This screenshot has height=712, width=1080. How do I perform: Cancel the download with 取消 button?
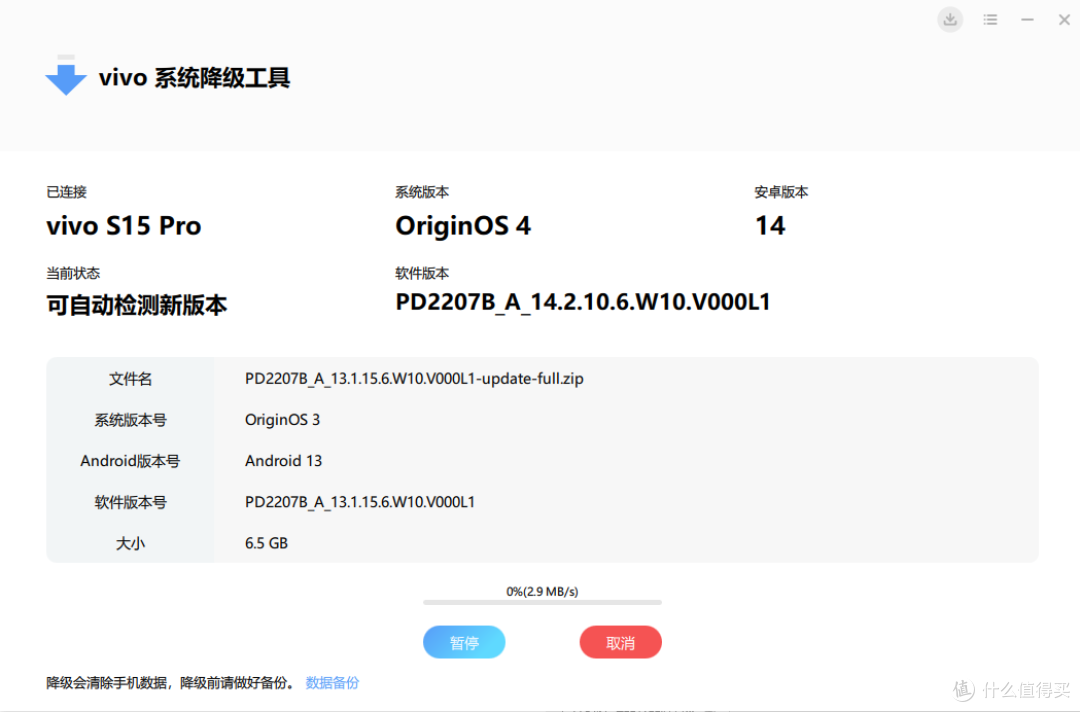[621, 642]
